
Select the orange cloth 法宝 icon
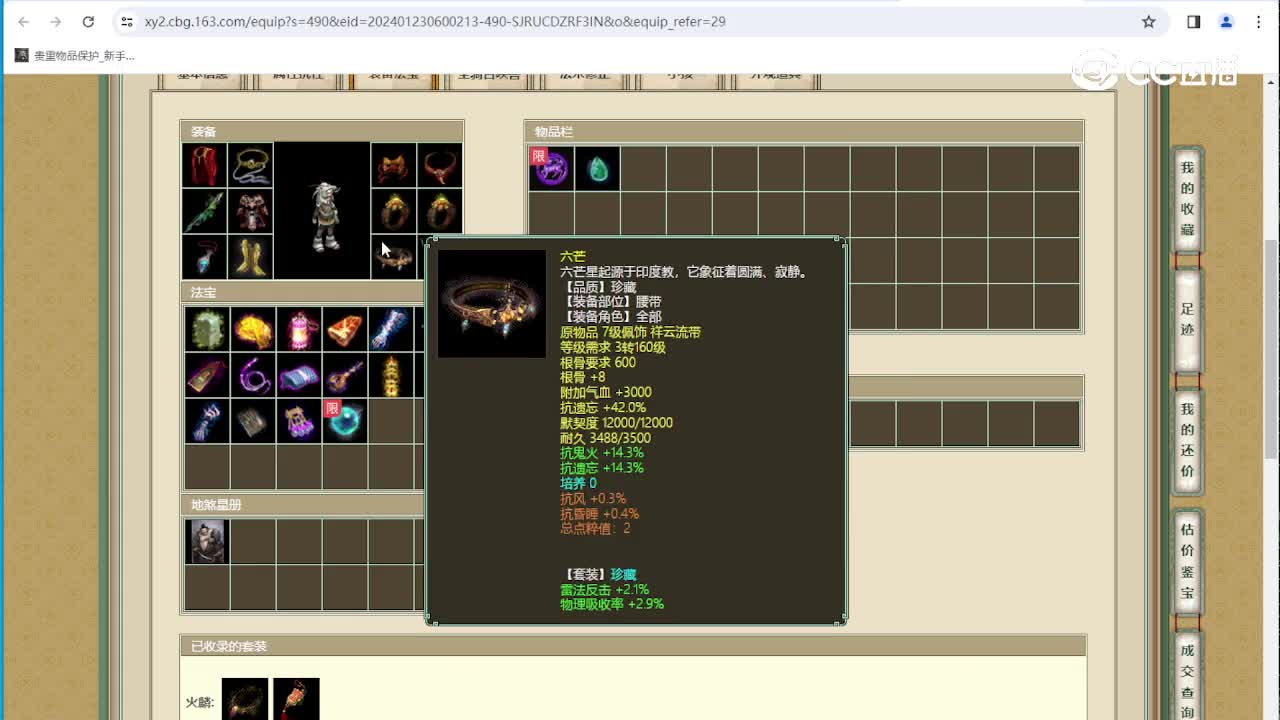[x=345, y=329]
